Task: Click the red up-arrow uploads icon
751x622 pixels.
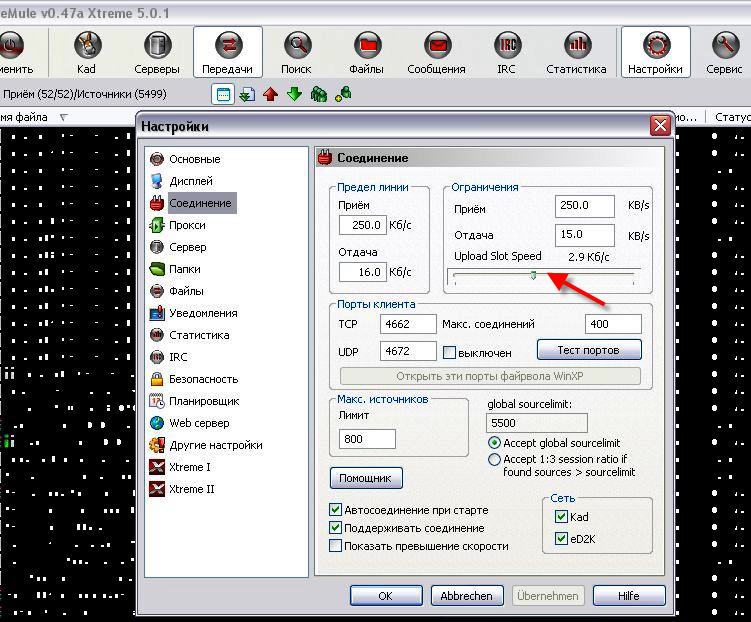Action: tap(271, 94)
